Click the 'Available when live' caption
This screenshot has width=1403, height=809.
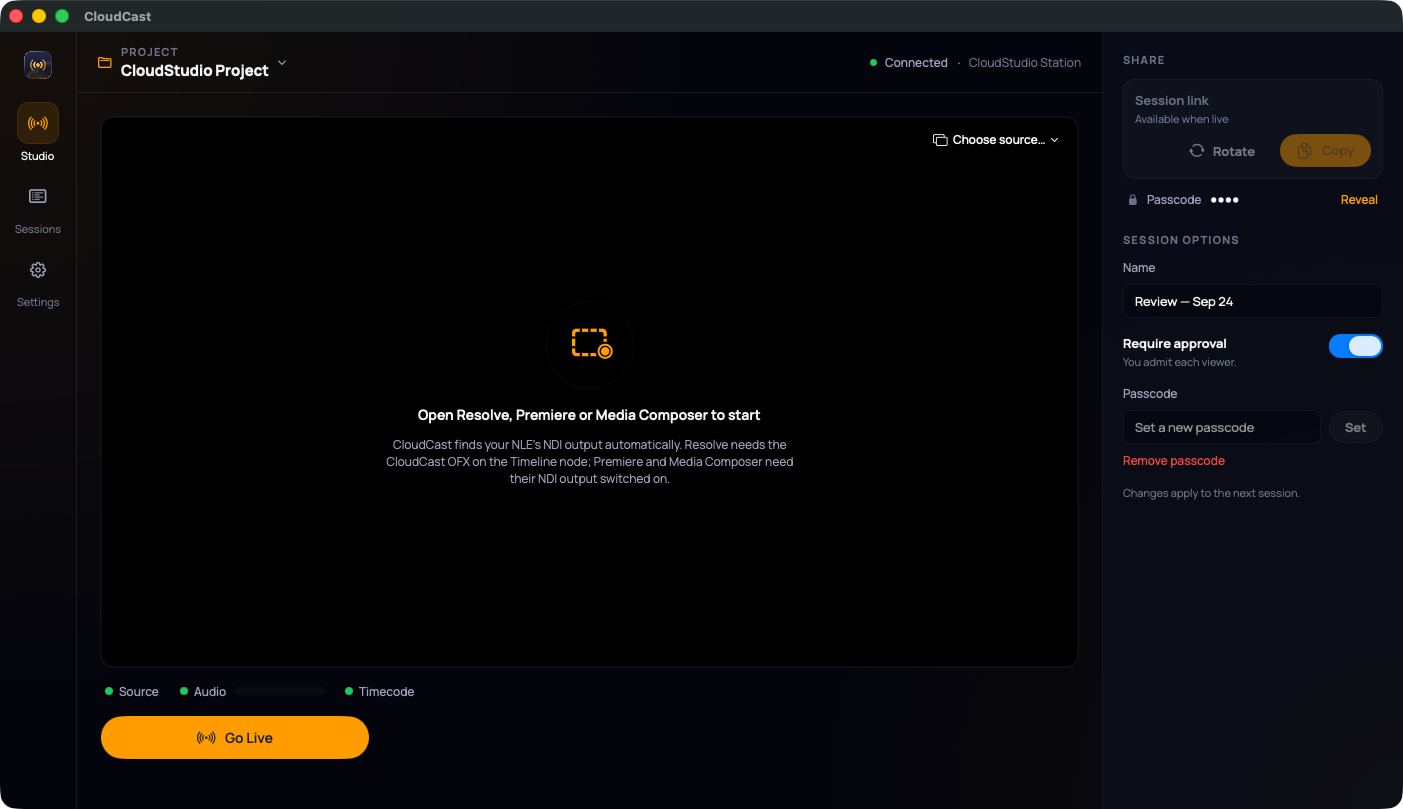pos(1182,119)
